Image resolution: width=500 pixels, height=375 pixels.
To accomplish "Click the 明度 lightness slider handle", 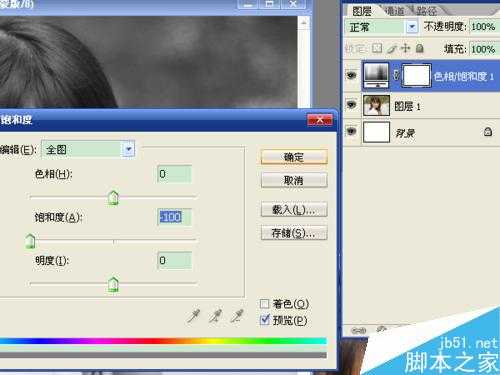I will [113, 284].
